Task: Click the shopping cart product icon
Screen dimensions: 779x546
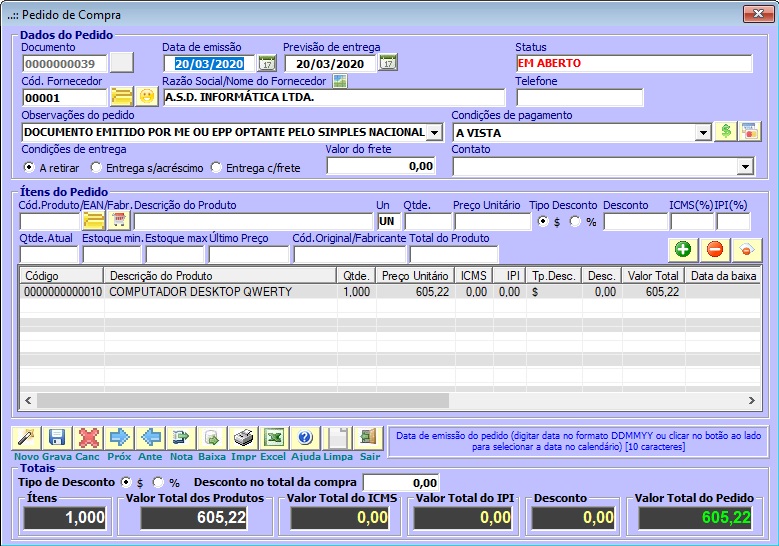Action: point(119,220)
